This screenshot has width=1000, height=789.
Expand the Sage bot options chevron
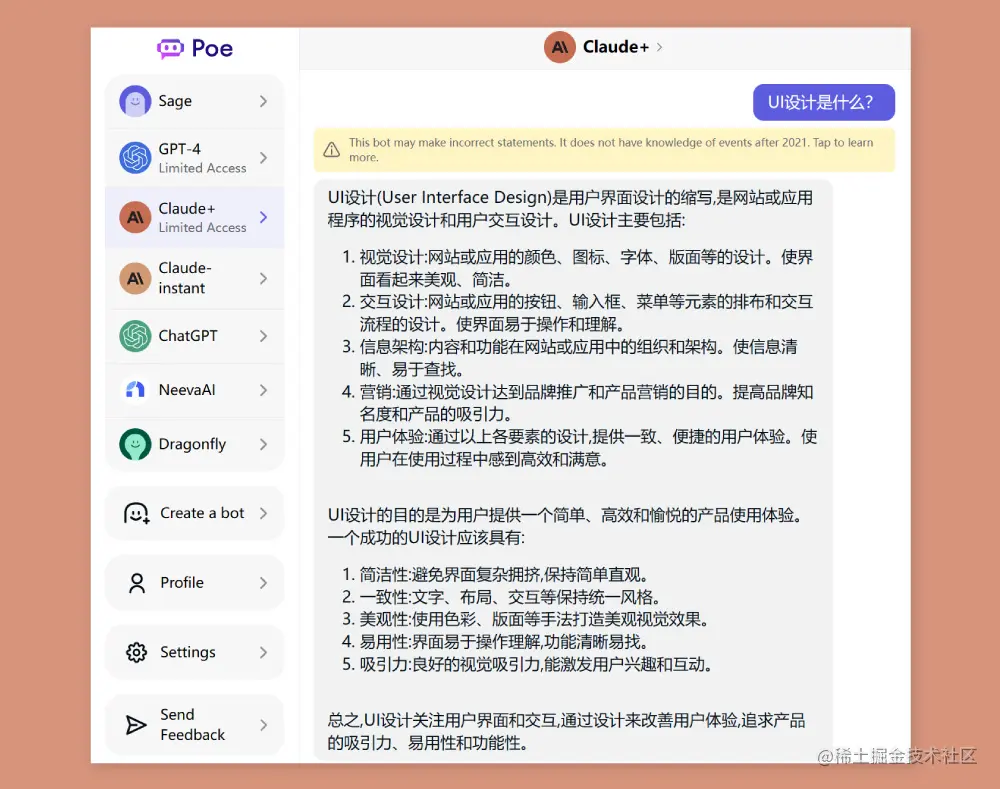tap(262, 101)
